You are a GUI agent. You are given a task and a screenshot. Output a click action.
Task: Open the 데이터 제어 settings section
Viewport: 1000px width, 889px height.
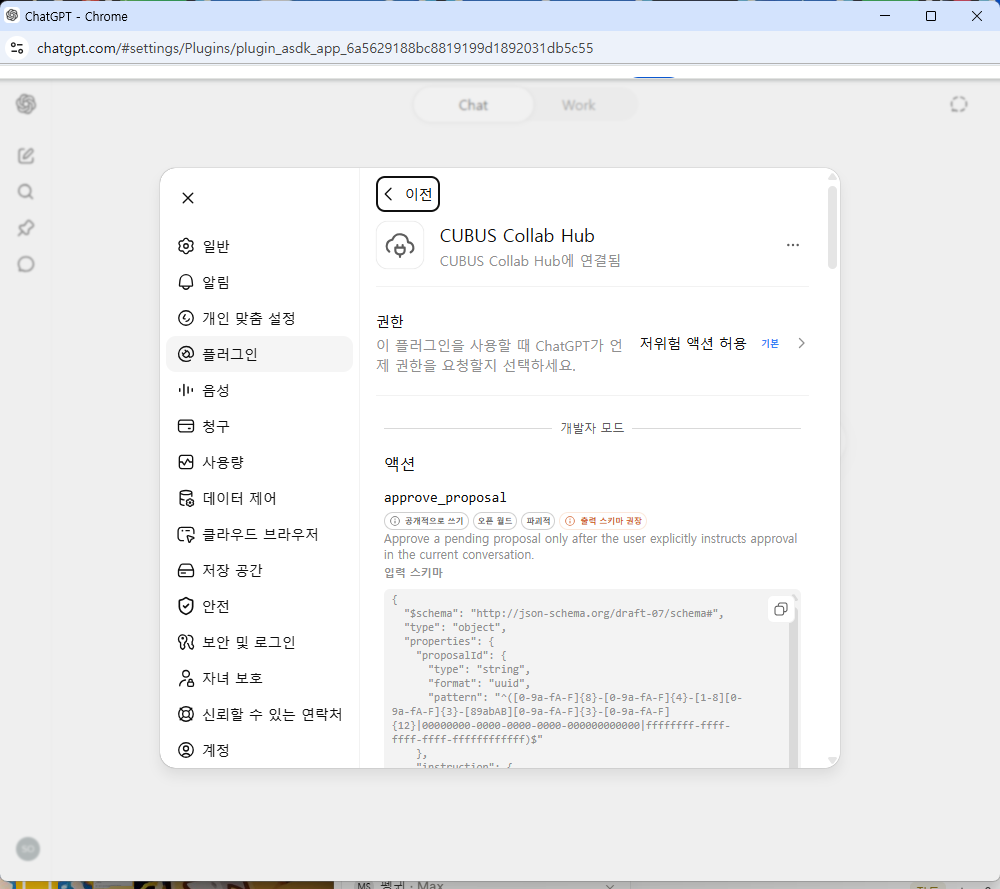pyautogui.click(x=259, y=498)
